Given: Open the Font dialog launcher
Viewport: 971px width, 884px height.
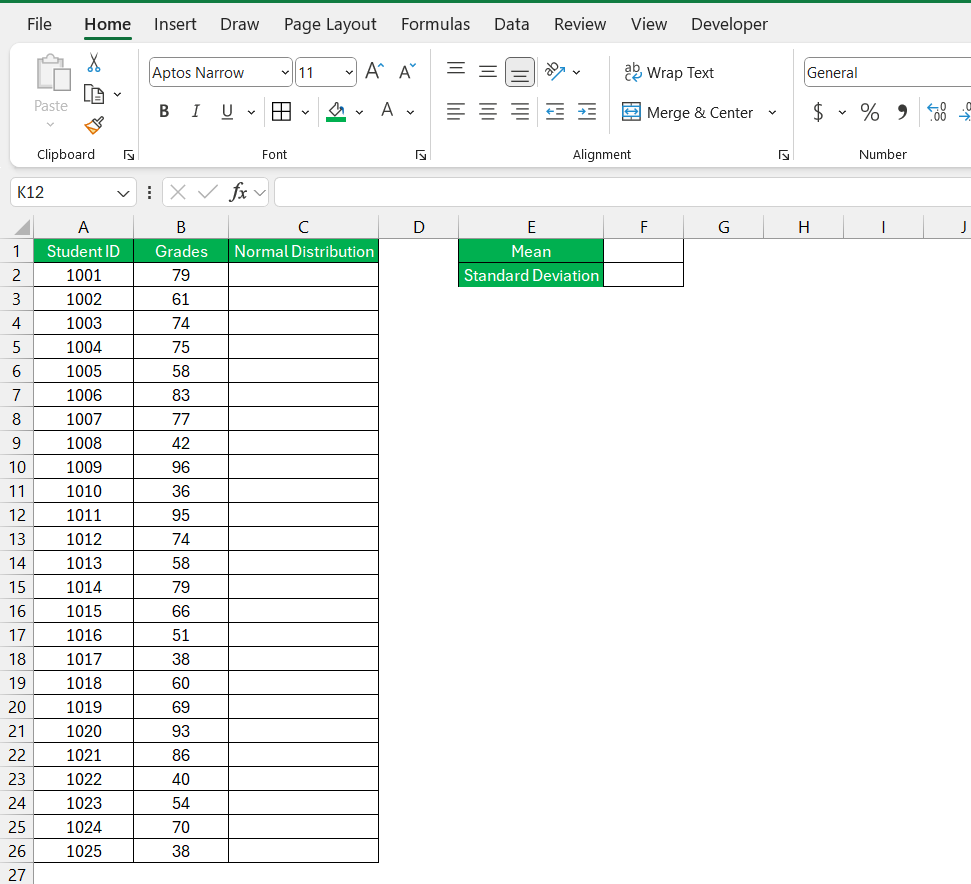Looking at the screenshot, I should pyautogui.click(x=421, y=155).
